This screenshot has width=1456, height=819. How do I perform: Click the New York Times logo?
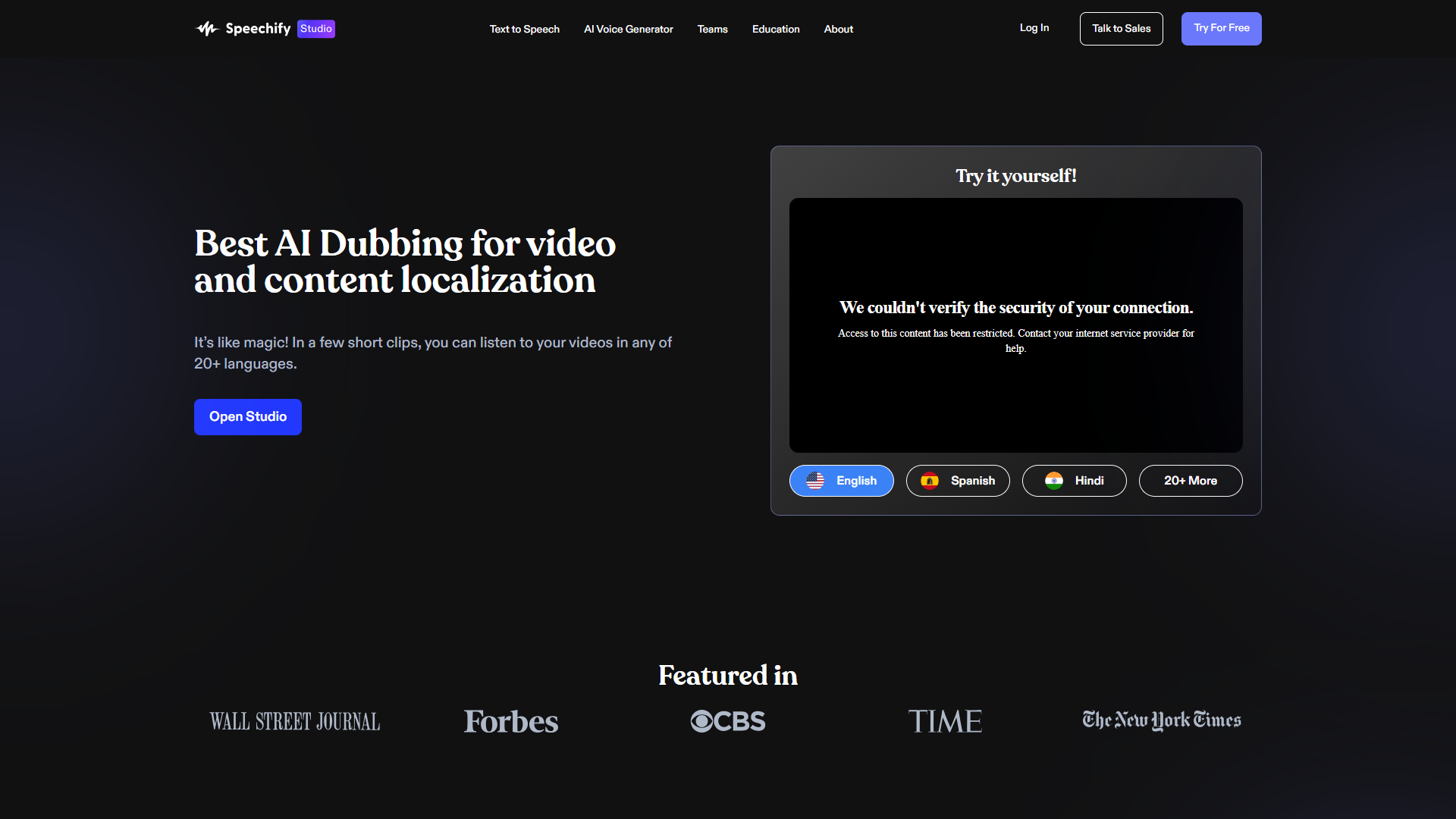click(1161, 721)
